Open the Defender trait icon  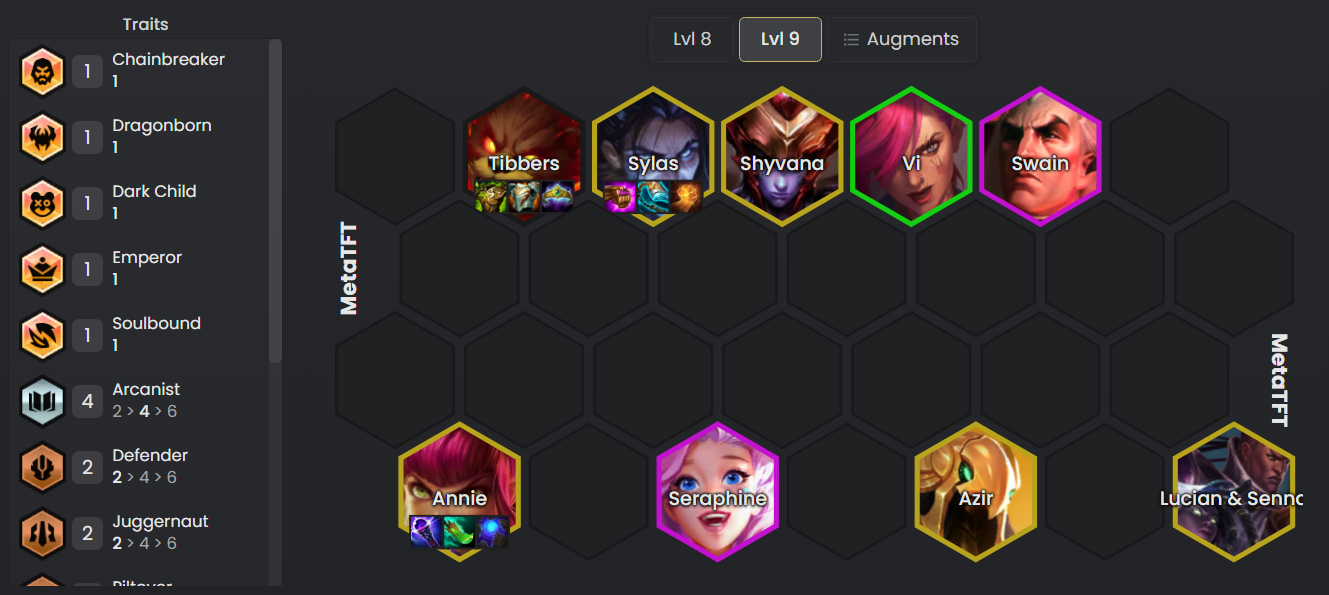(42, 468)
